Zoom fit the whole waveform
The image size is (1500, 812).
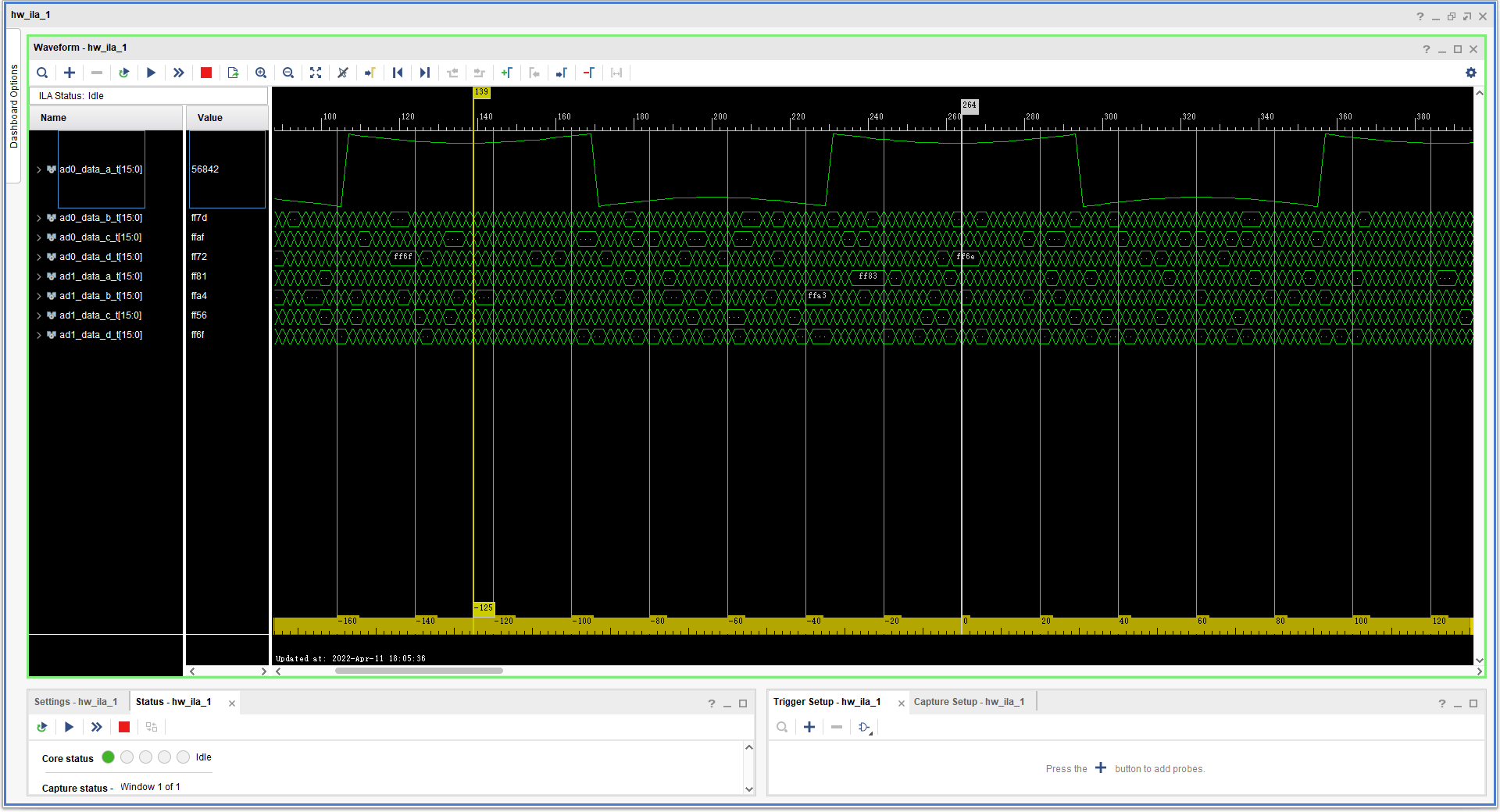coord(316,73)
